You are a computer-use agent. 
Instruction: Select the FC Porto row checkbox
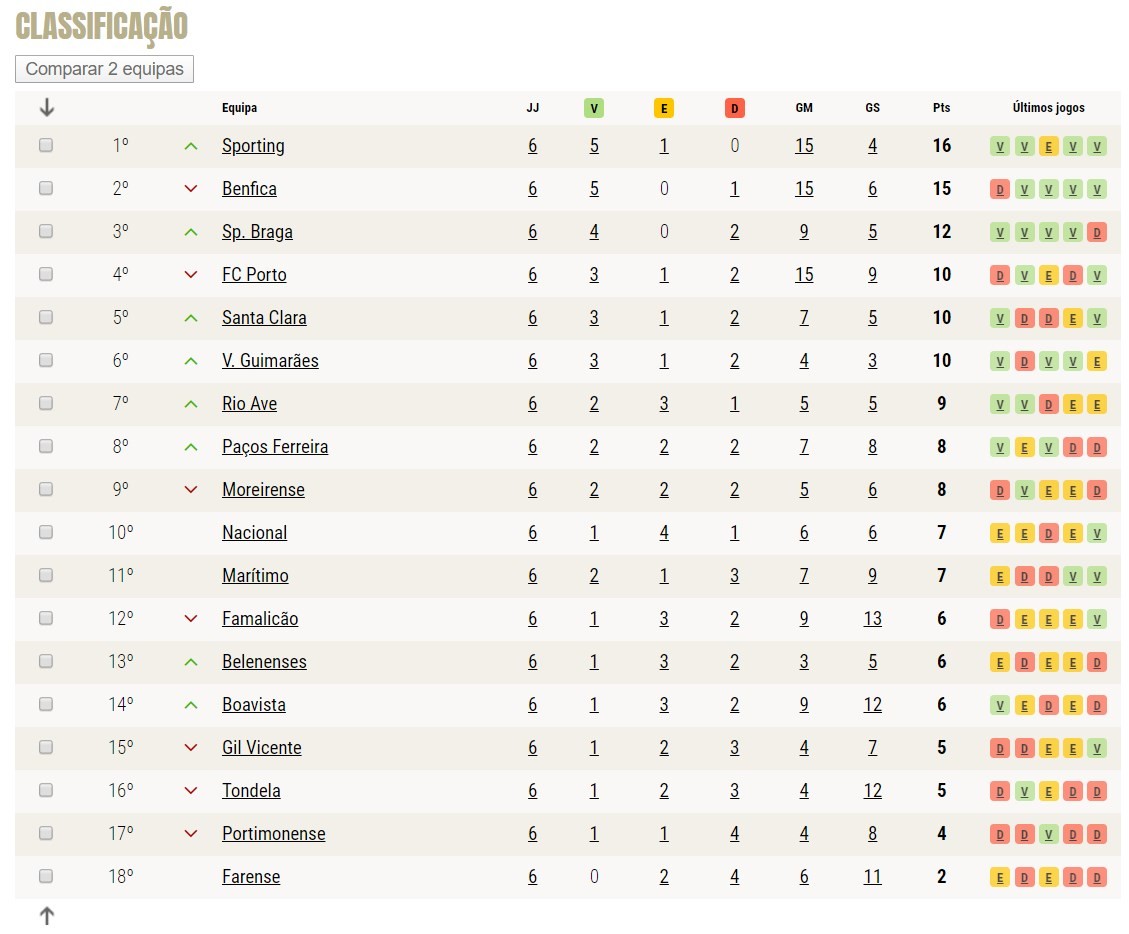point(46,275)
